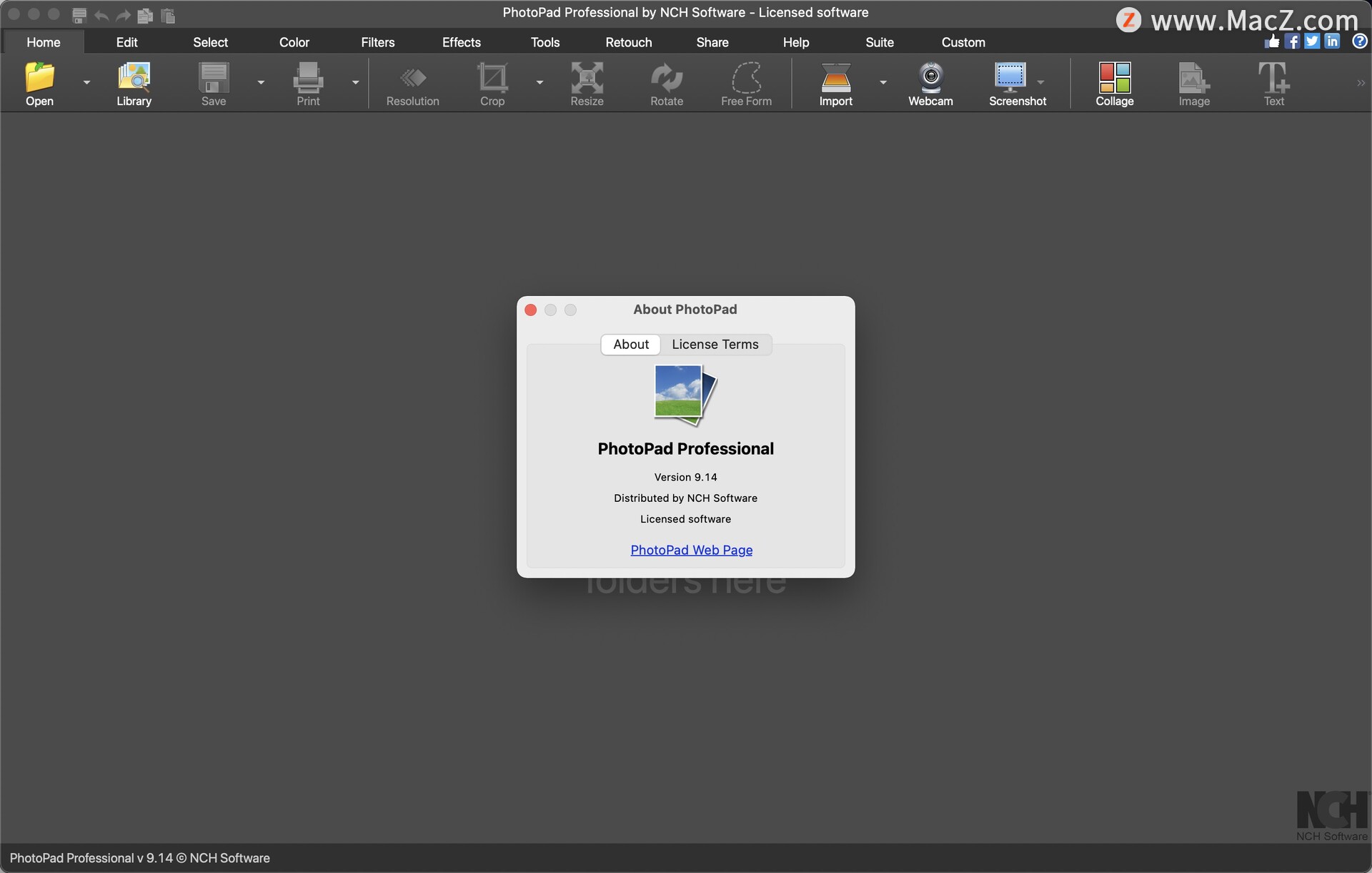Expand the Import dropdown arrow
Viewport: 1372px width, 873px height.
pos(883,82)
